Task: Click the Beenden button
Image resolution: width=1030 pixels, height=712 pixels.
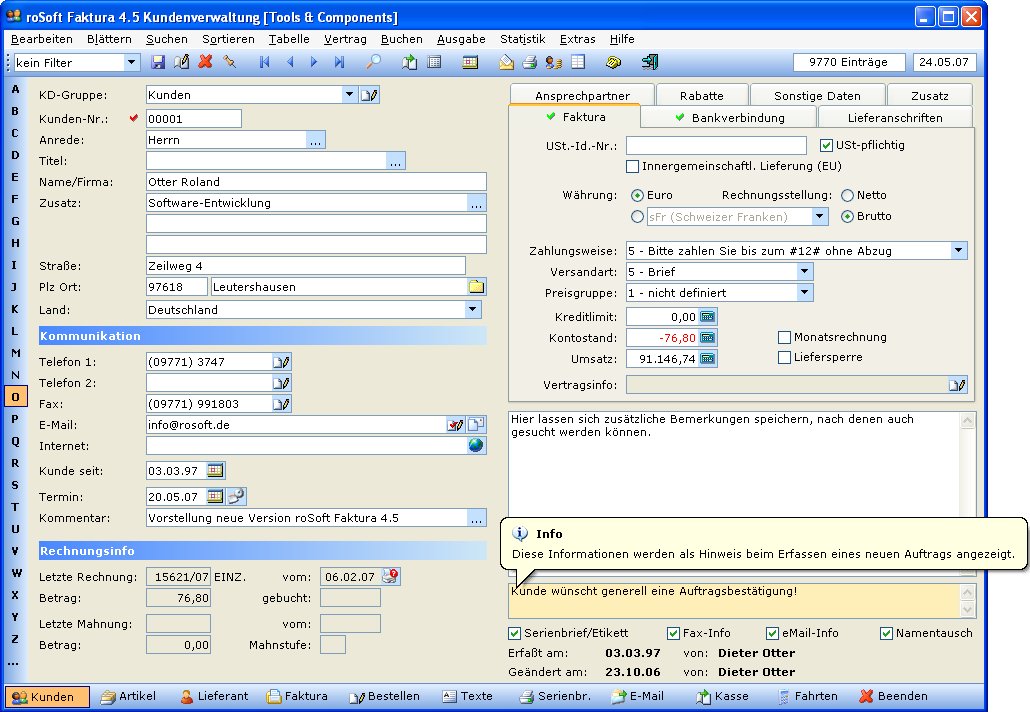Action: click(x=893, y=696)
